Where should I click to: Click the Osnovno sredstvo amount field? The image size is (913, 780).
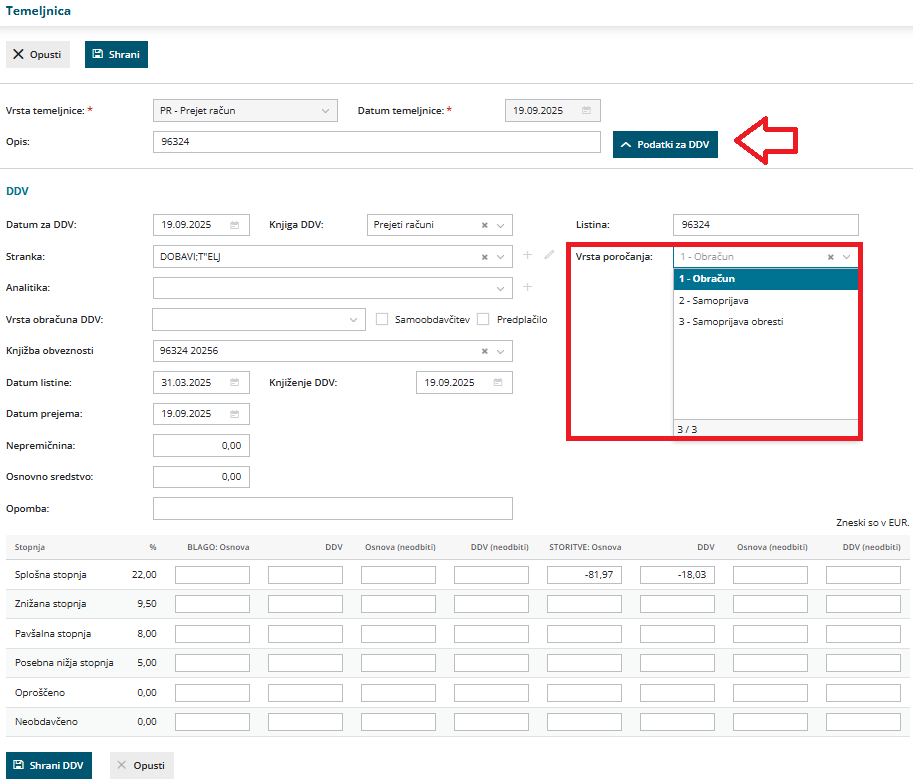coord(201,477)
